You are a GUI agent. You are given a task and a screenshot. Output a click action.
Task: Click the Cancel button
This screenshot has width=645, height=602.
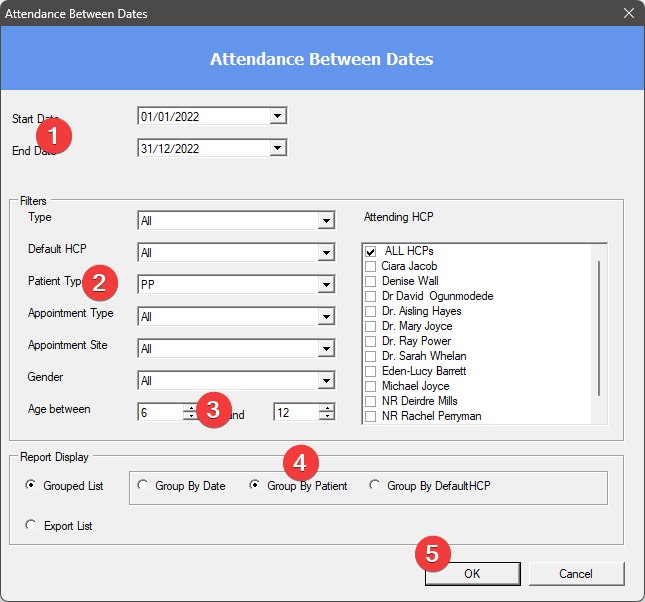point(576,574)
